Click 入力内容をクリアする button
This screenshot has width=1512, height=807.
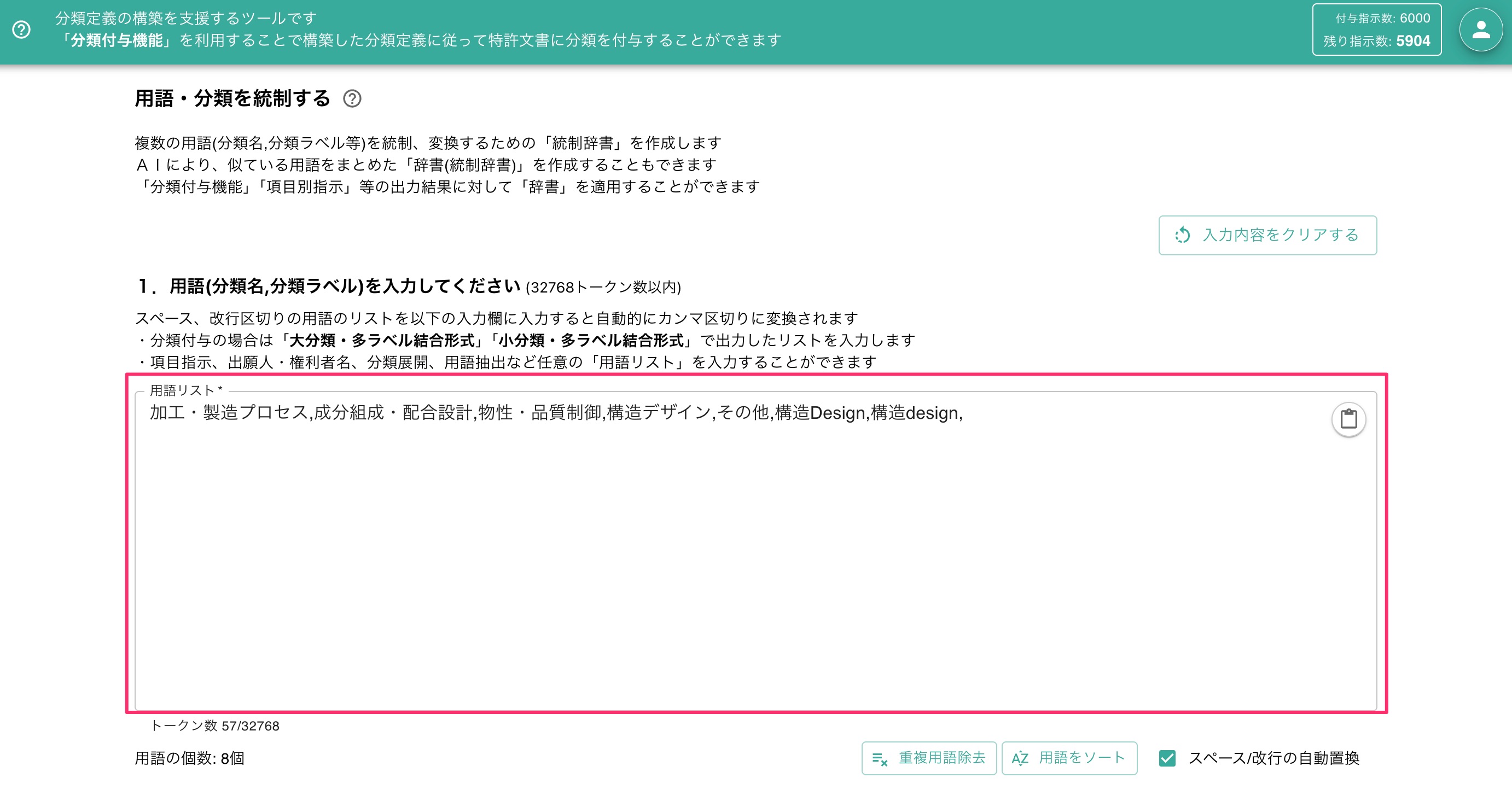click(1267, 235)
